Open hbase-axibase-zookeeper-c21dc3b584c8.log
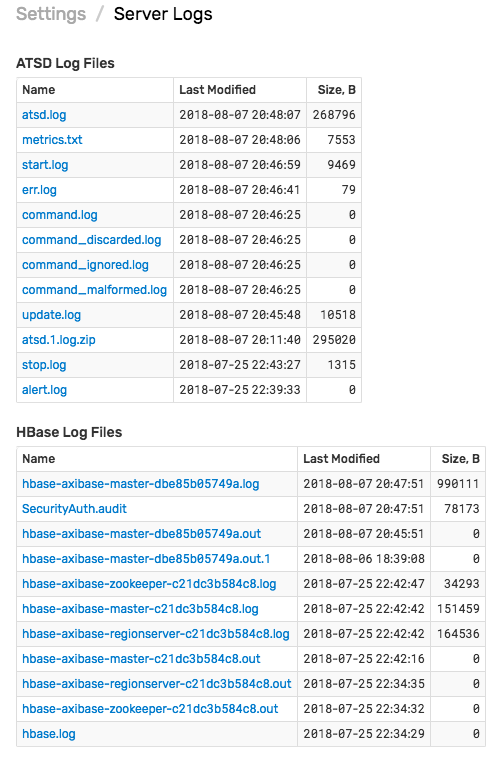The image size is (499, 759). pos(149,584)
